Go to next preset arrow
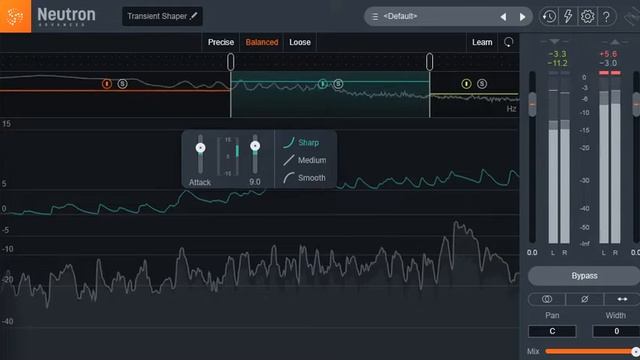Viewport: 640px width, 360px height. pos(522,17)
